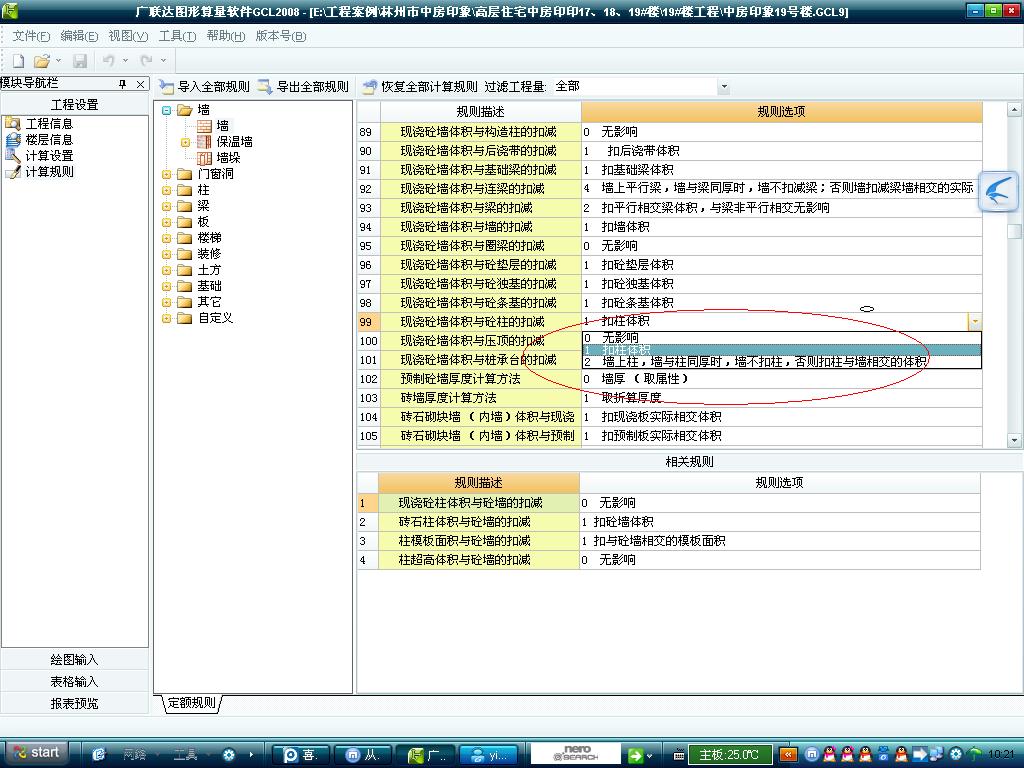Switch to the 定额规则 tab
Image resolution: width=1024 pixels, height=768 pixels.
190,703
